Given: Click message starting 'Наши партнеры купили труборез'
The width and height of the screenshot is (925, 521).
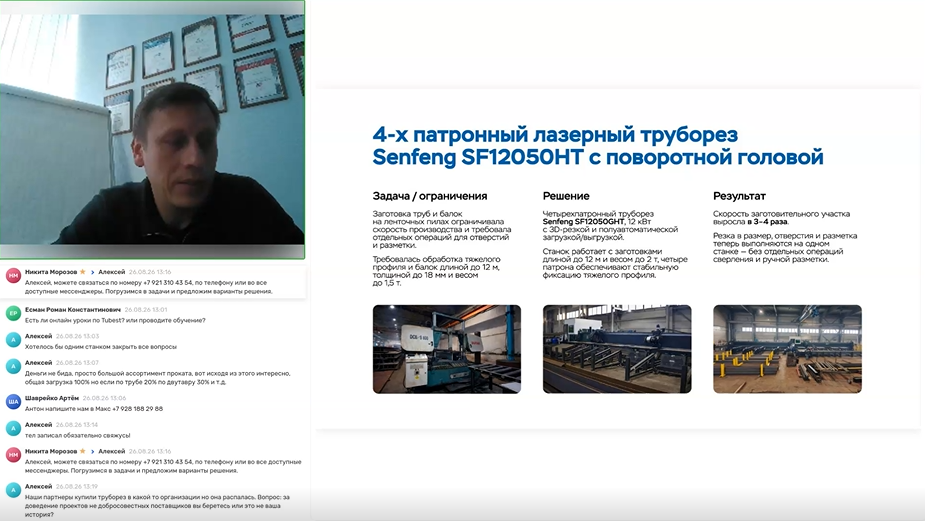Looking at the screenshot, I should (157, 506).
